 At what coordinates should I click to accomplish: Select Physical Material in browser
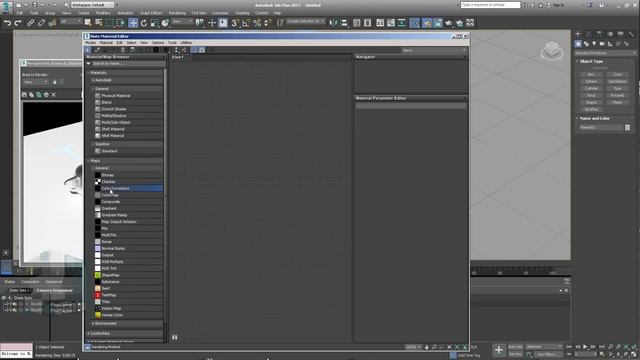pyautogui.click(x=129, y=96)
